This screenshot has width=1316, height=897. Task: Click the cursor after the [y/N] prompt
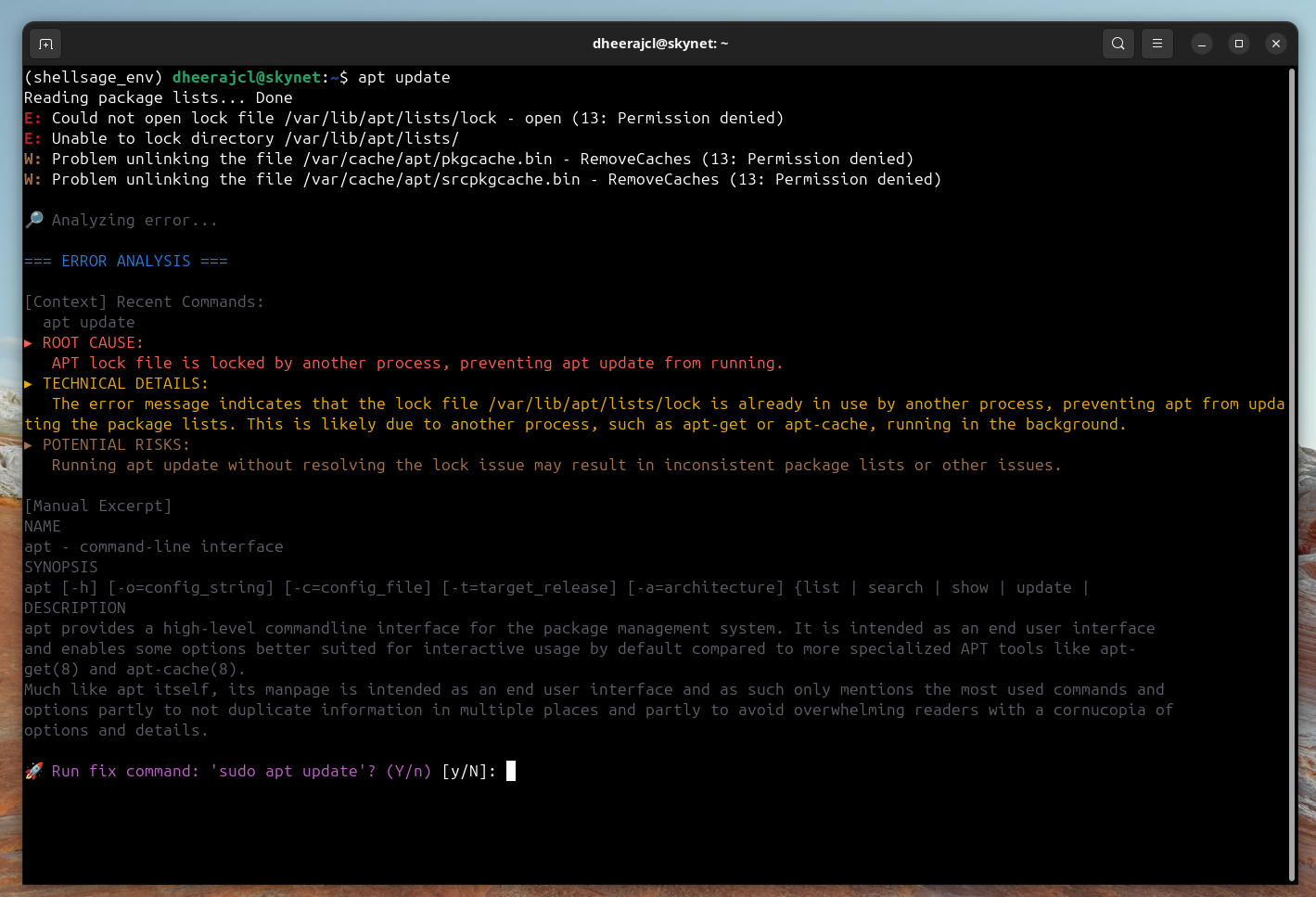coord(511,771)
